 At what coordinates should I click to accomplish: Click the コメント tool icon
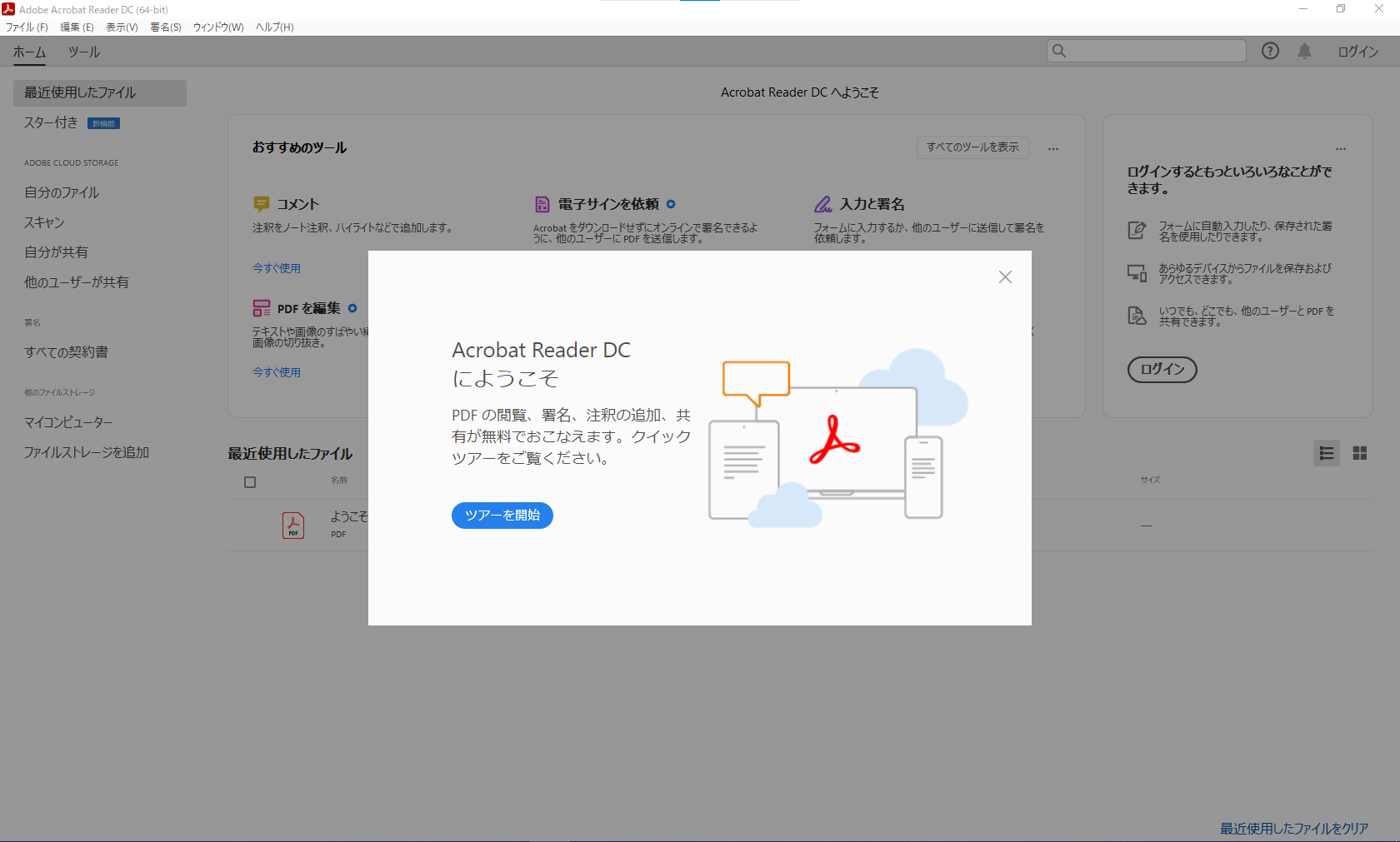pos(262,204)
